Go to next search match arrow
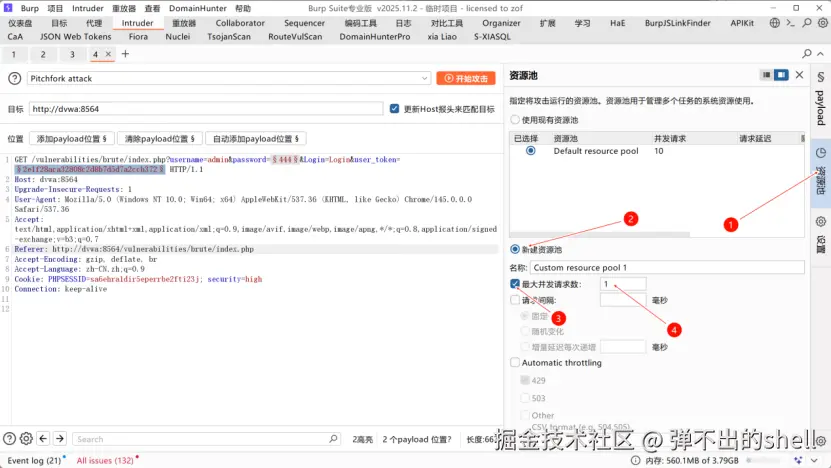 60,439
